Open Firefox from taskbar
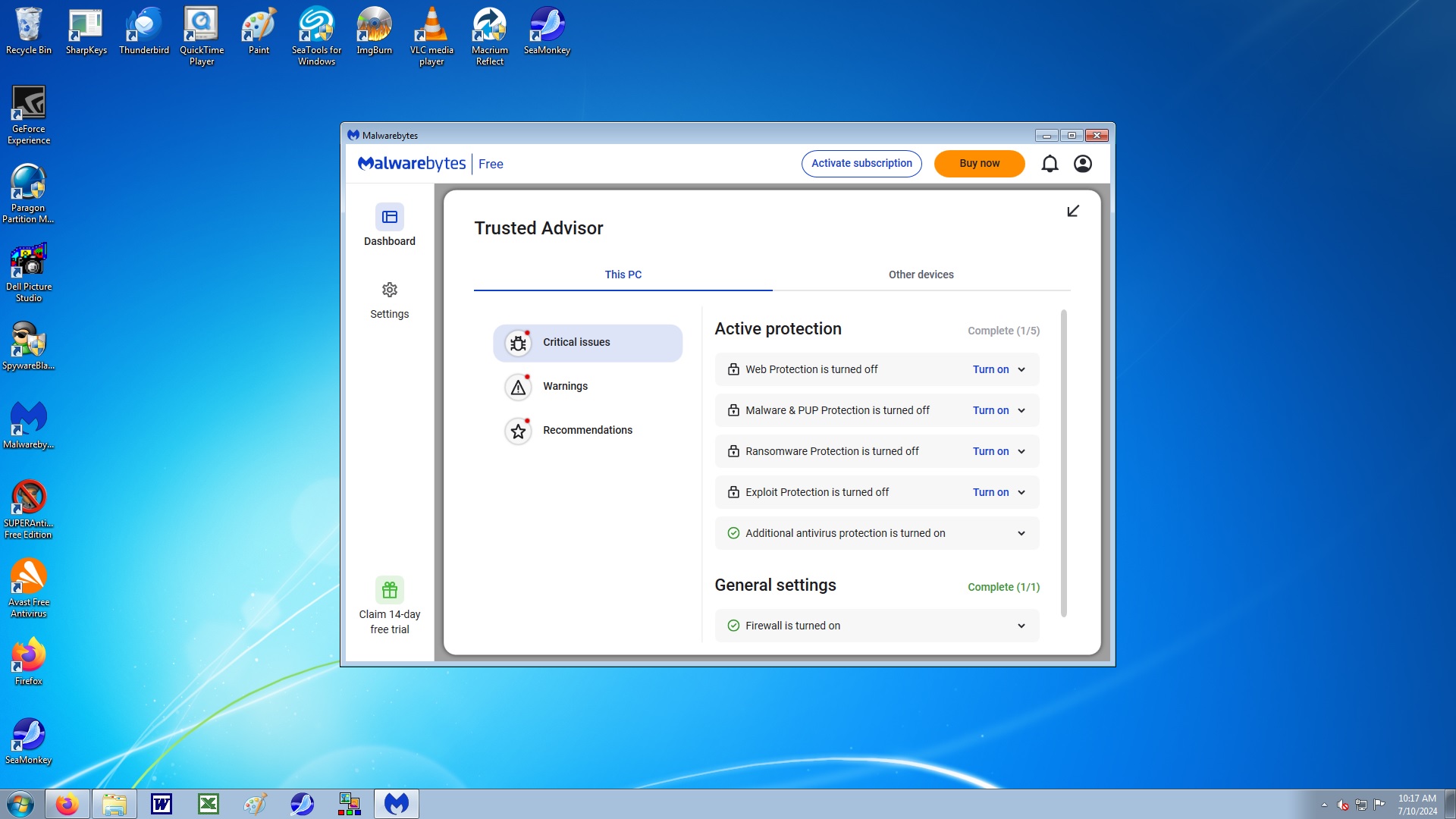The image size is (1456, 819). coord(67,804)
